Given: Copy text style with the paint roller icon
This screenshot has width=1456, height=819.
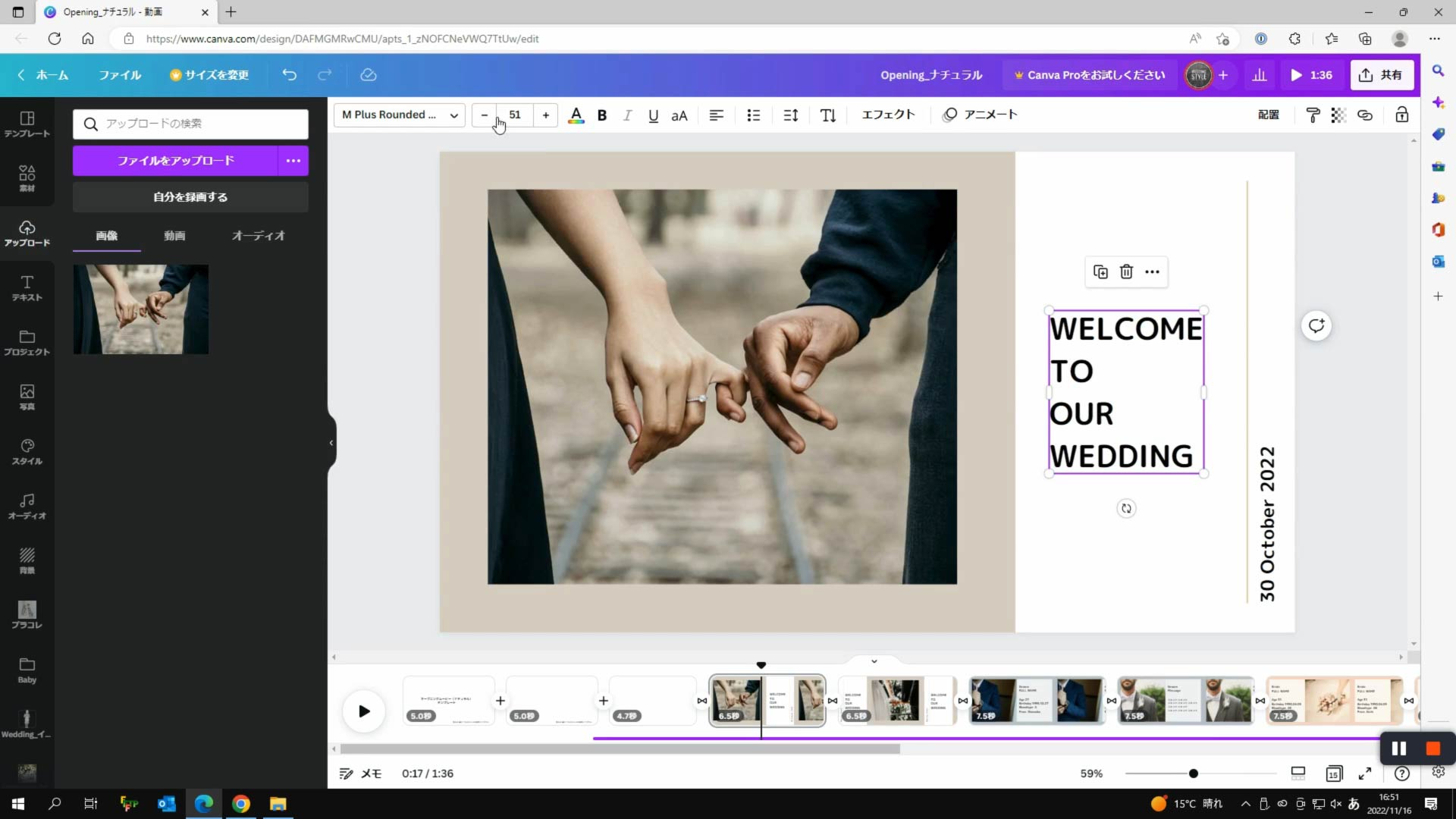Looking at the screenshot, I should [1313, 115].
